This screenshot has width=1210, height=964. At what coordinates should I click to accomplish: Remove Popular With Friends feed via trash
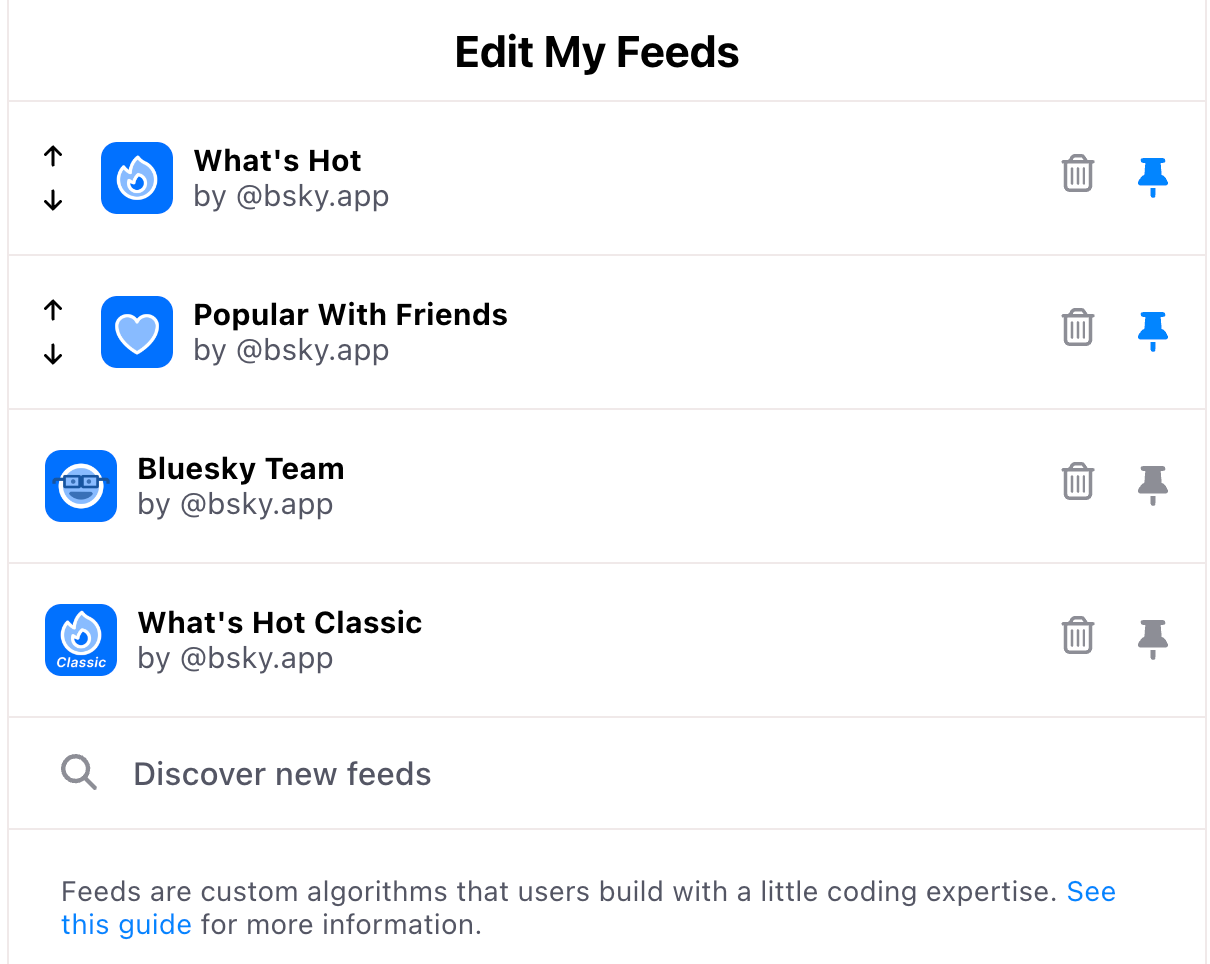[1077, 328]
